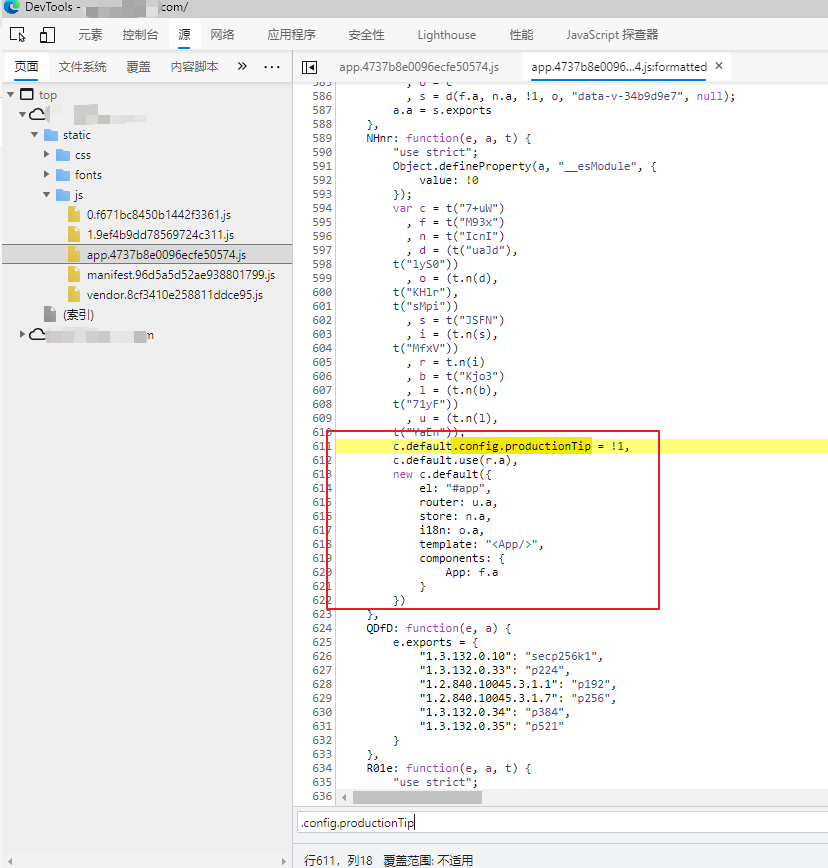Click the manifest.js file icon
The height and width of the screenshot is (868, 828).
coord(74,274)
